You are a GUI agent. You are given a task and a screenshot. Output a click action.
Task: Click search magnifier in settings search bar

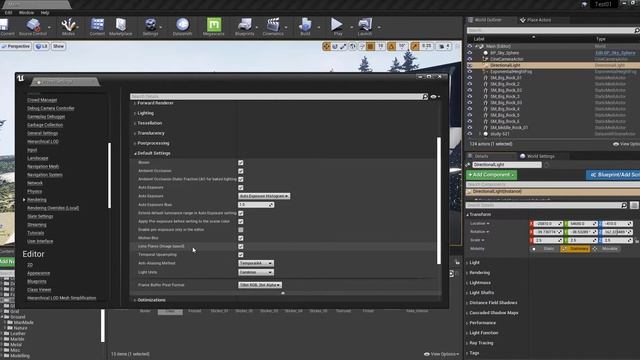click(425, 97)
